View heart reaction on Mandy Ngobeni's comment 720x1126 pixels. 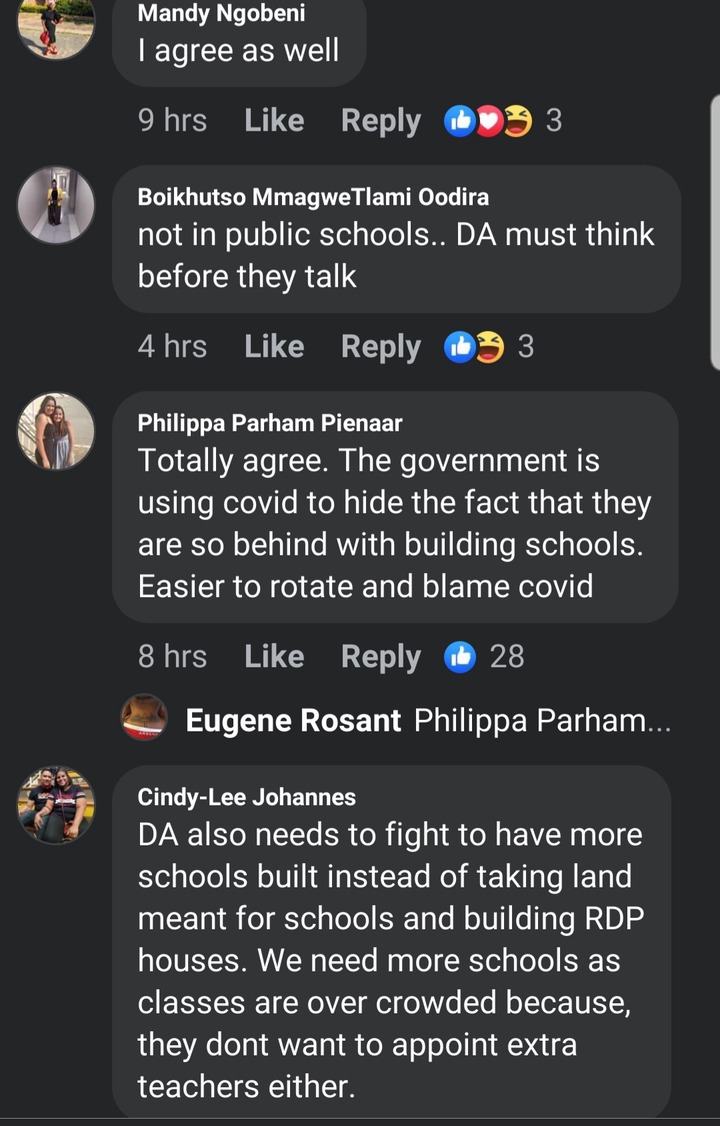[x=488, y=121]
